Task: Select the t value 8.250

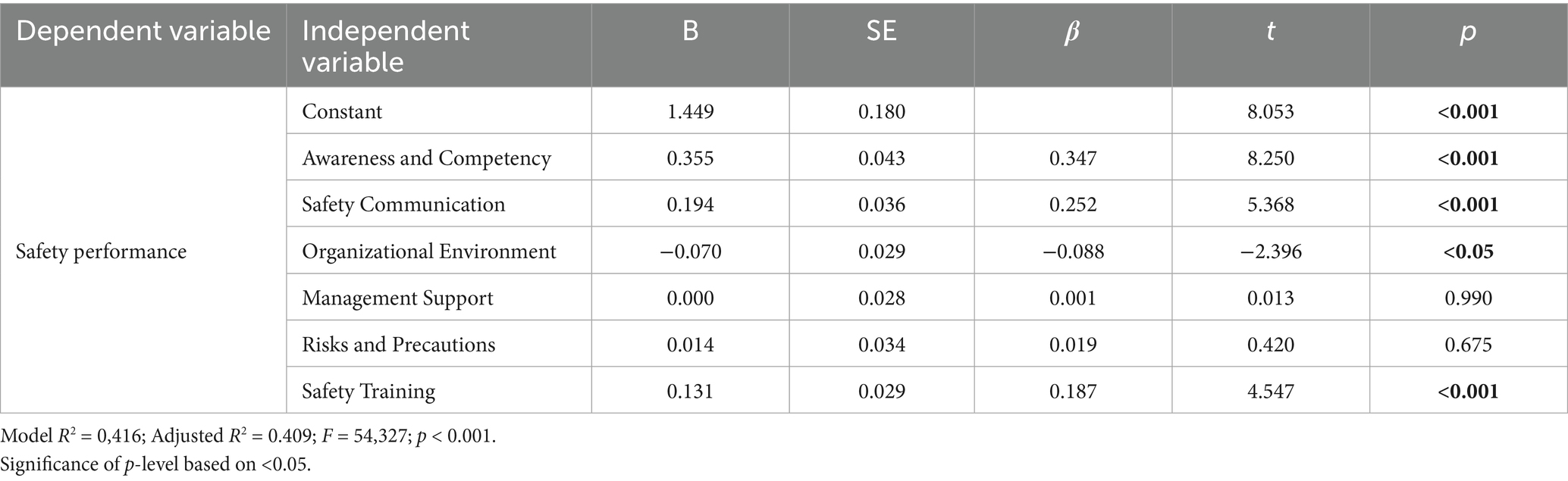Action: [x=1270, y=158]
